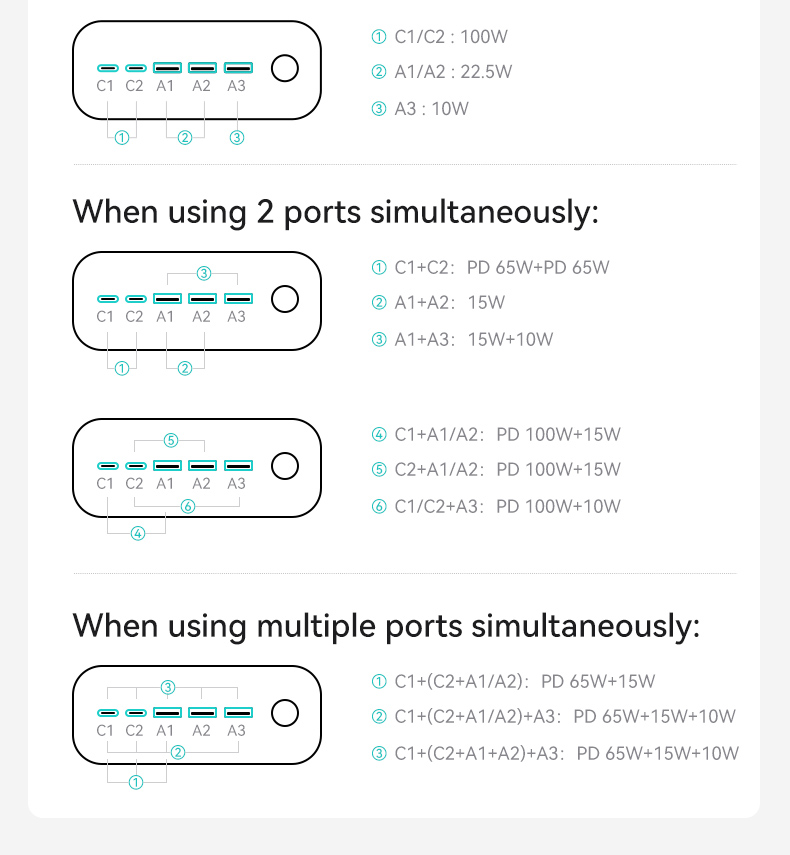This screenshot has height=855, width=790.
Task: Click the circled 3 beside A3 : 10W
Action: [379, 109]
